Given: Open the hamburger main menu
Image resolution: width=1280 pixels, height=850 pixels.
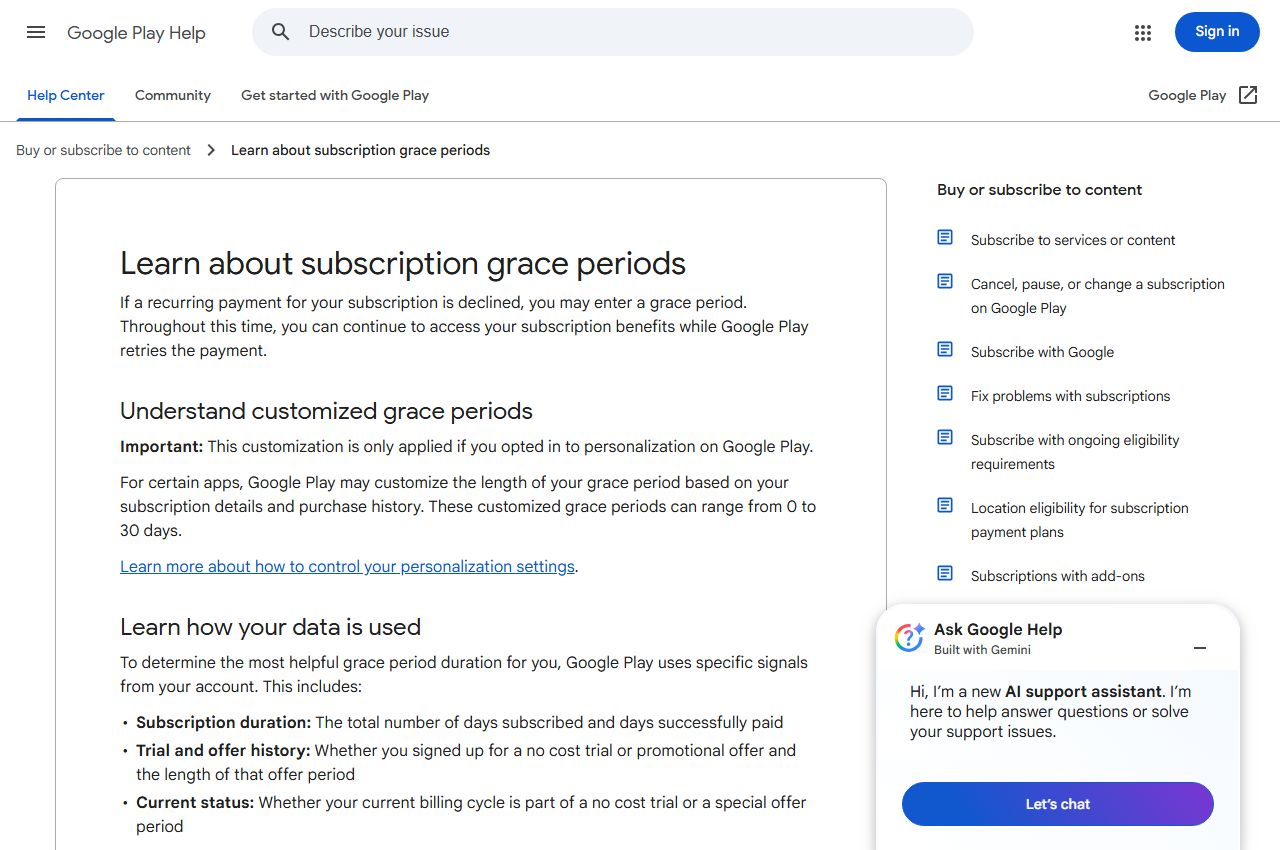Looking at the screenshot, I should [36, 32].
